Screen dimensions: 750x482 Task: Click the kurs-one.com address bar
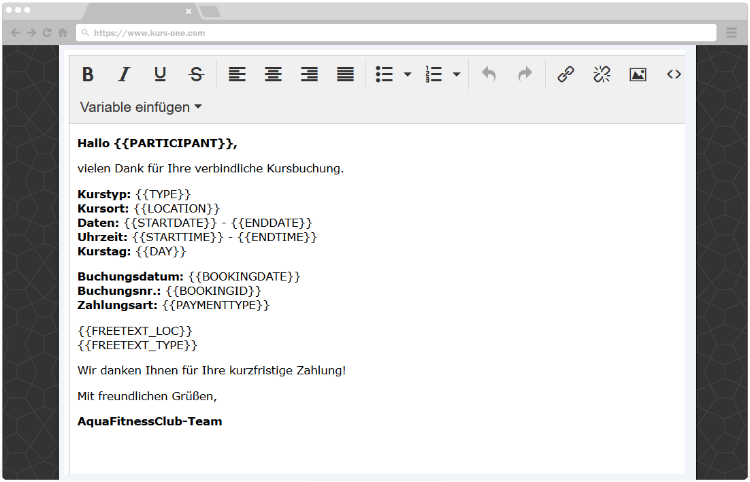click(x=396, y=33)
